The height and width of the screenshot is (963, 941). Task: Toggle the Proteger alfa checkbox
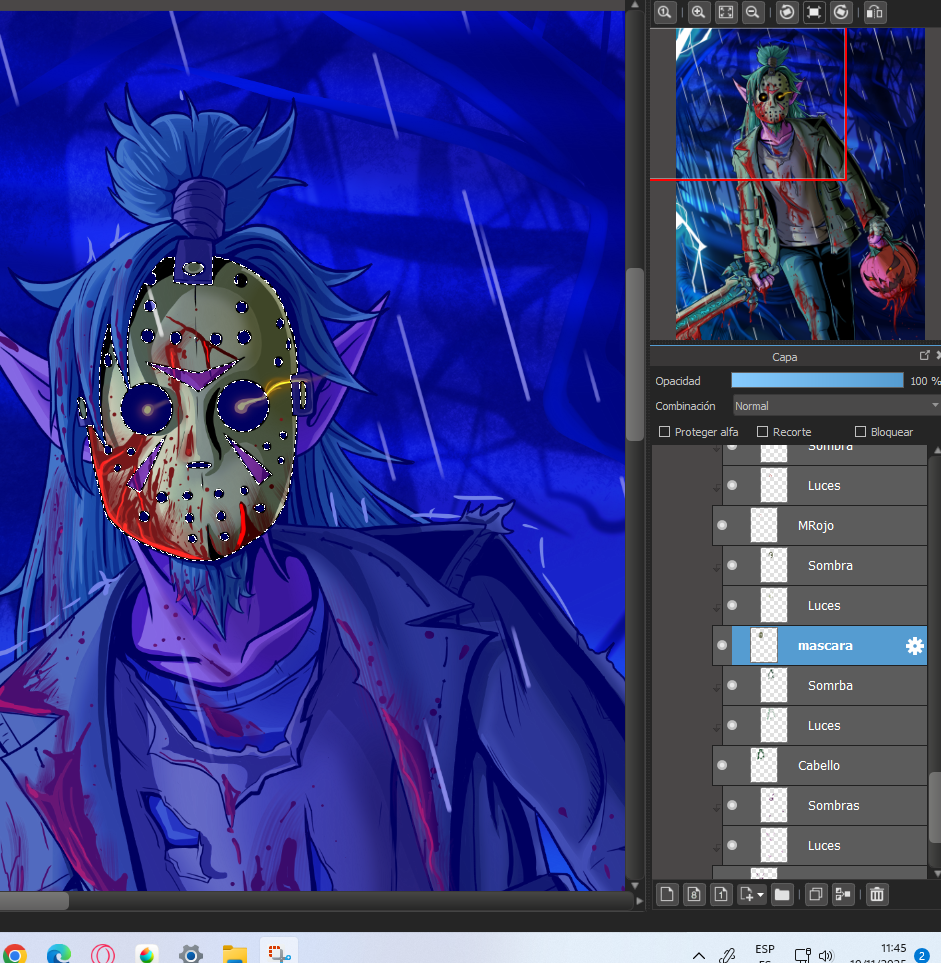[x=664, y=432]
